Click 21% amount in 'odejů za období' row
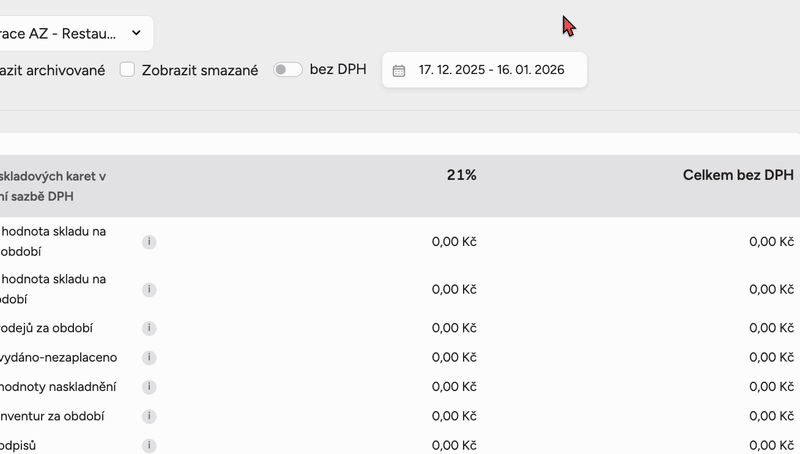 click(454, 328)
